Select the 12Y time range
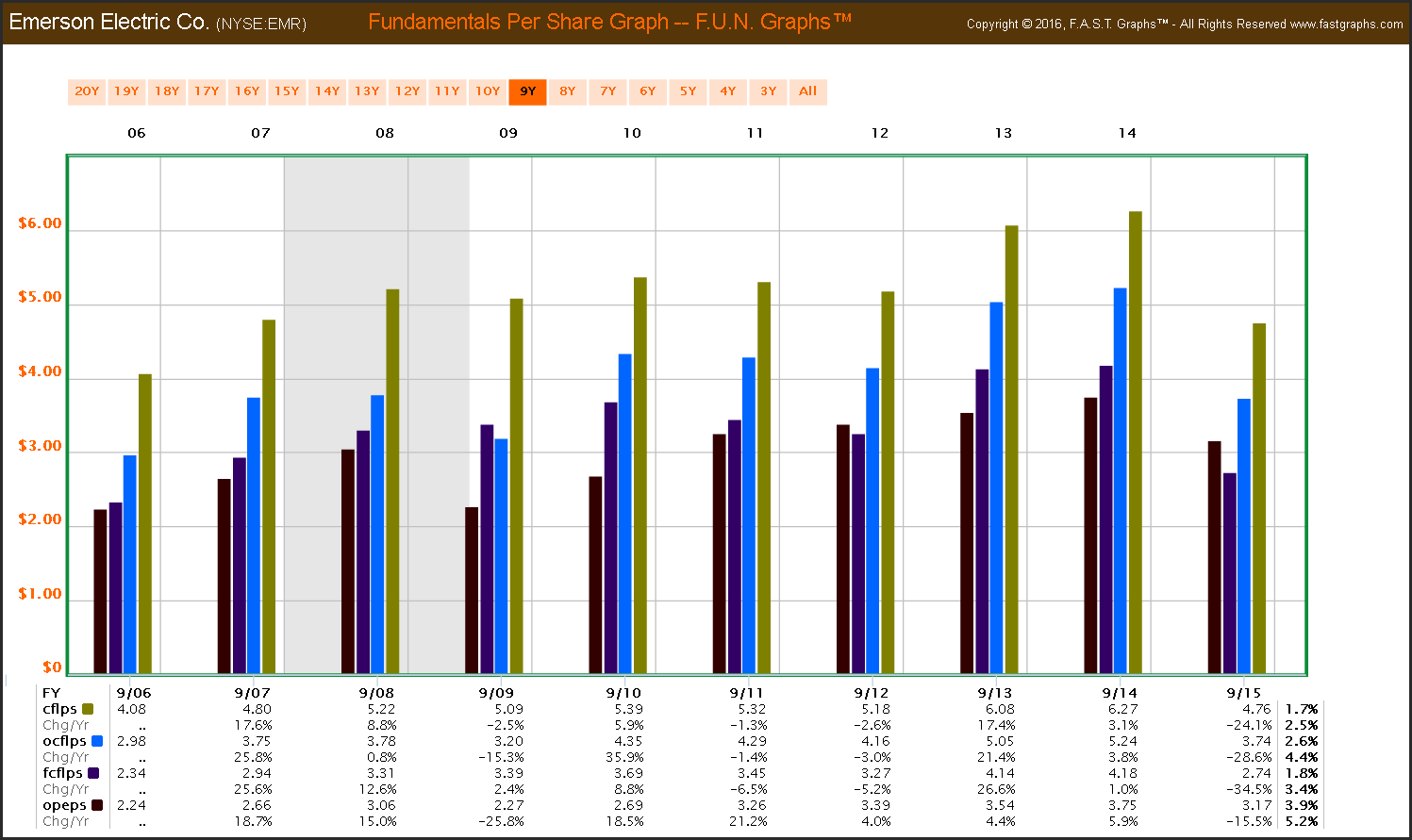 407,91
